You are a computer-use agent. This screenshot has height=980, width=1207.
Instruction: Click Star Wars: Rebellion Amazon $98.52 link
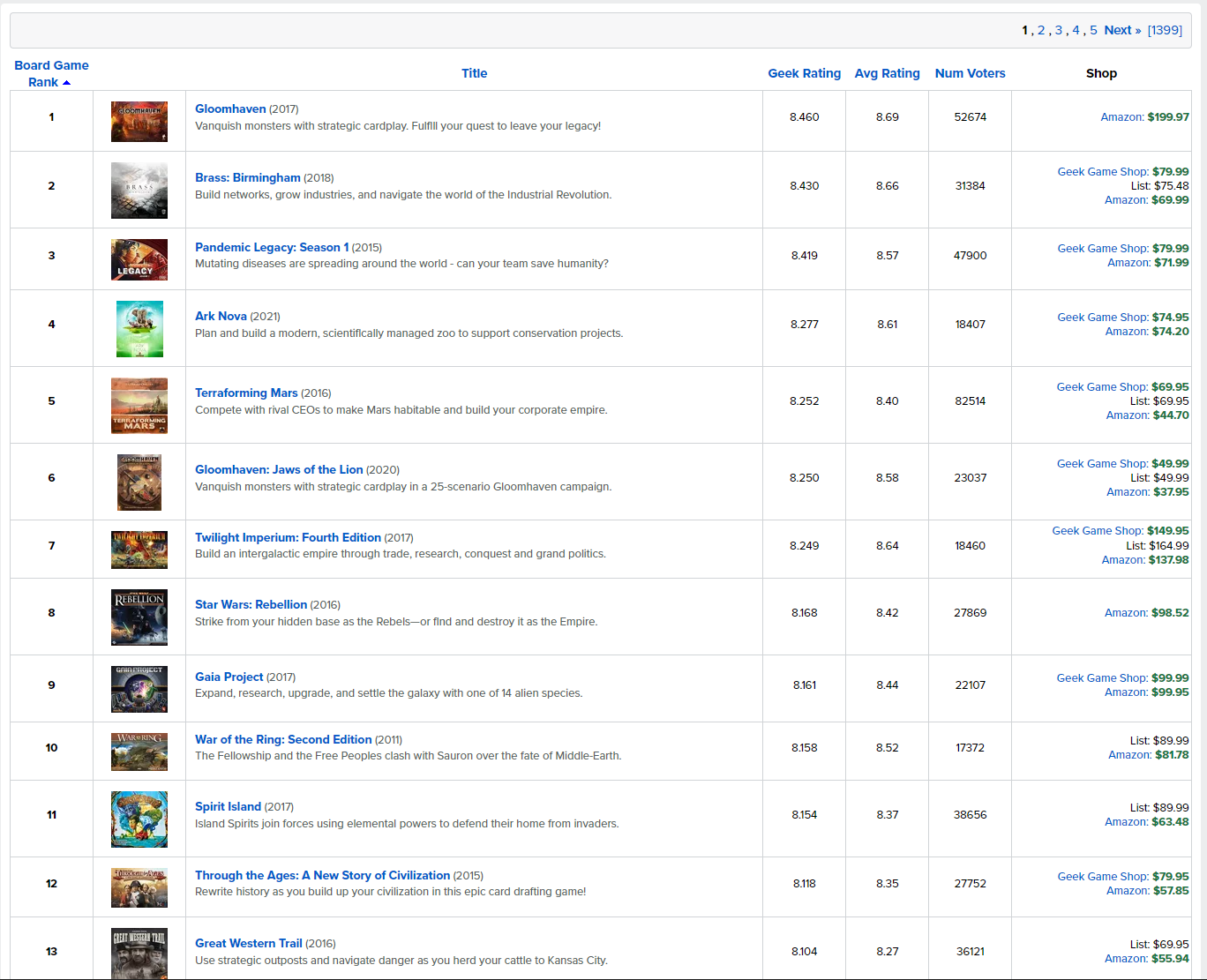(1147, 612)
